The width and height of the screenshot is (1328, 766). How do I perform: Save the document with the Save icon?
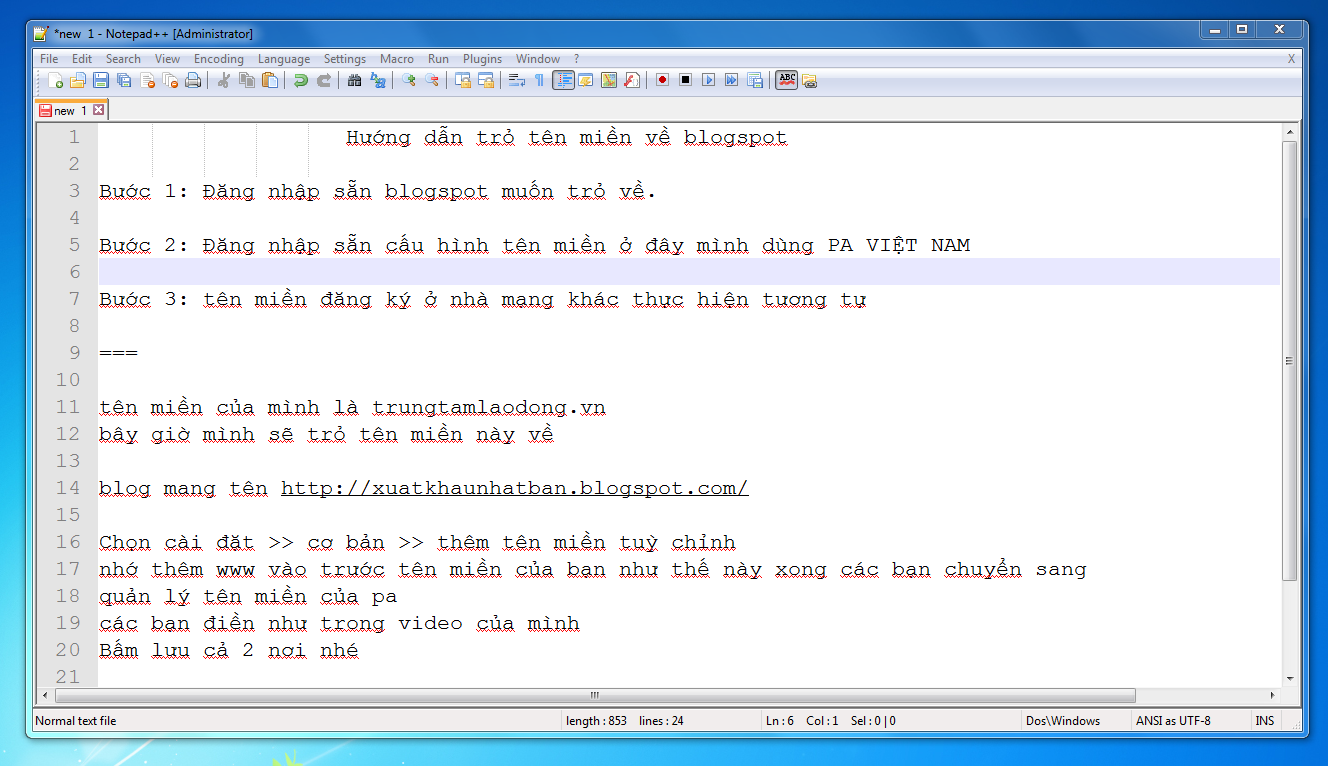(x=101, y=80)
